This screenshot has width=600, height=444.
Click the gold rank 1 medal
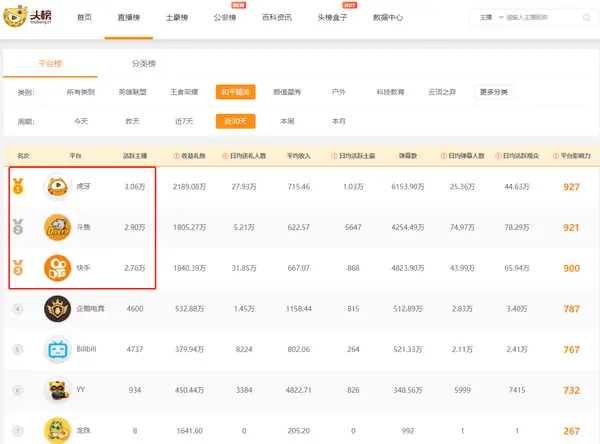(18, 186)
